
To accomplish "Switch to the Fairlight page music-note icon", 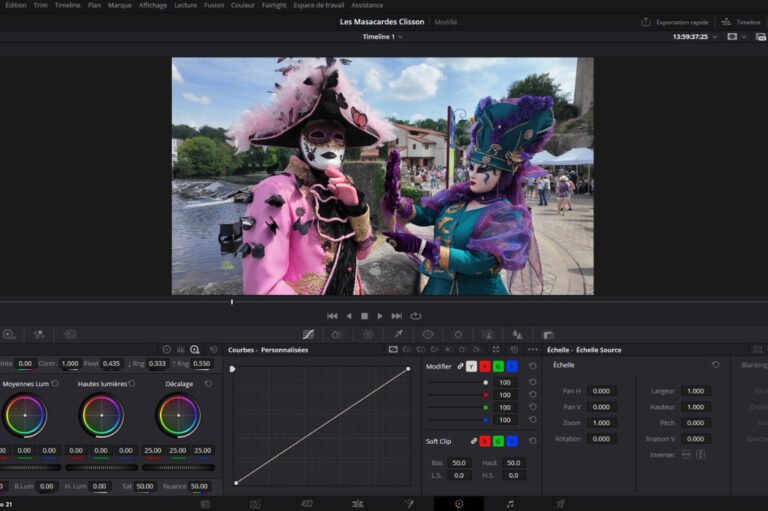I will click(x=510, y=504).
